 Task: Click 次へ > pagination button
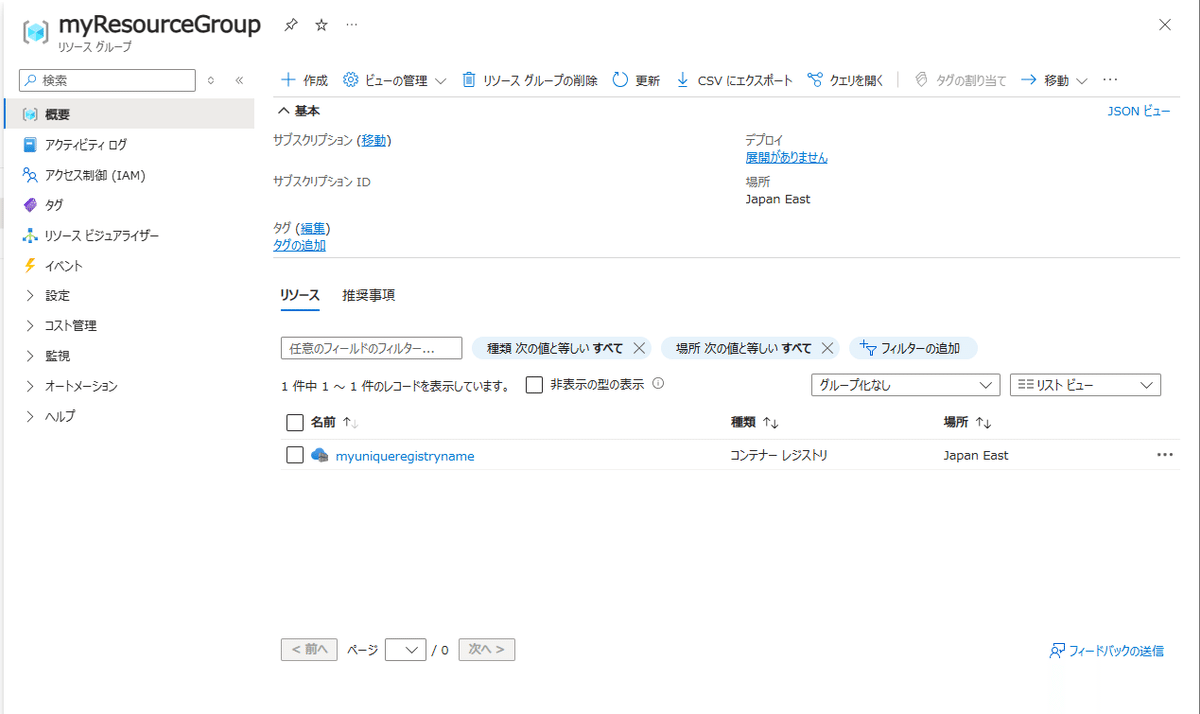[x=487, y=649]
